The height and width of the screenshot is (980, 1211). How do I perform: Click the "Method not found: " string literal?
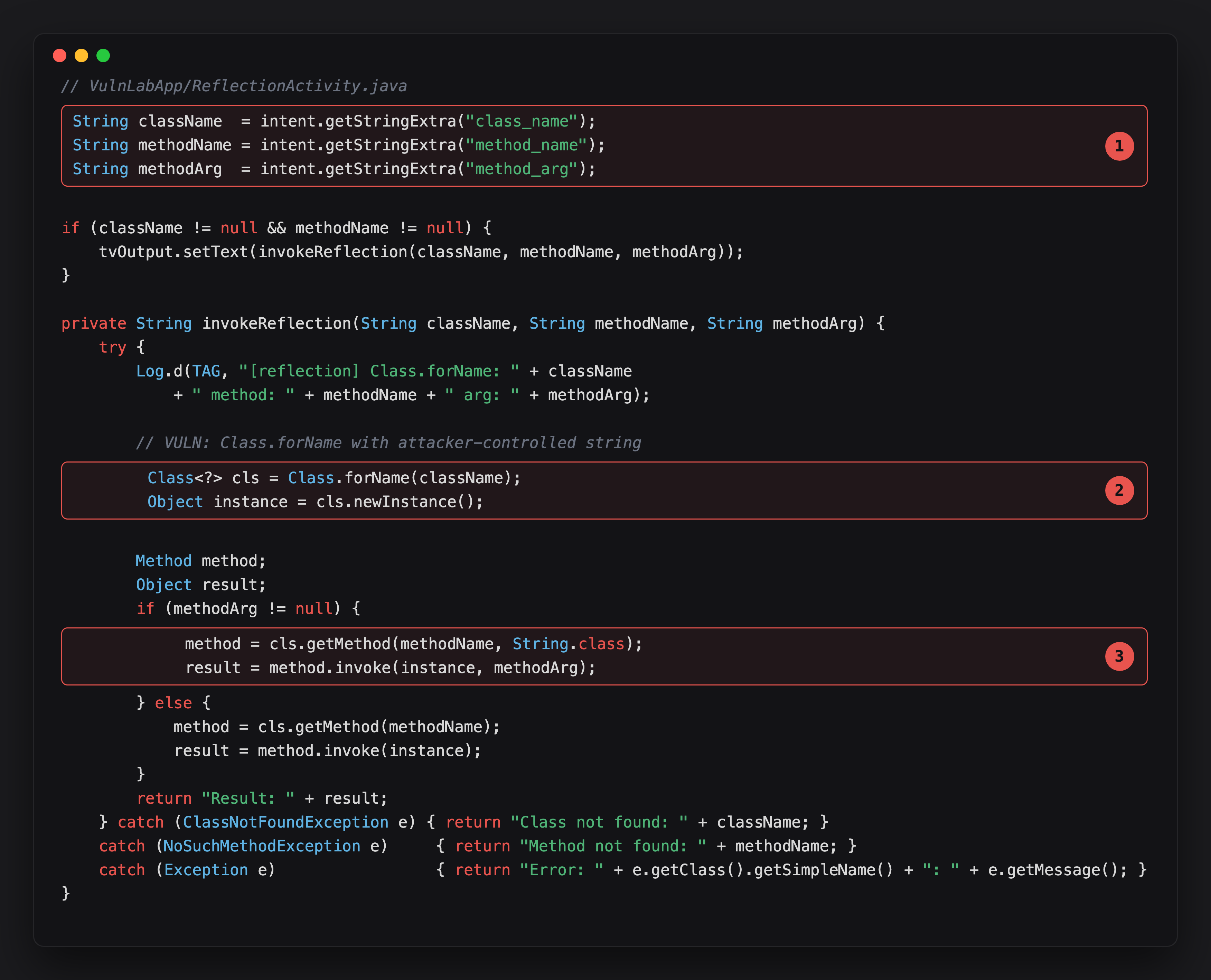pyautogui.click(x=613, y=846)
